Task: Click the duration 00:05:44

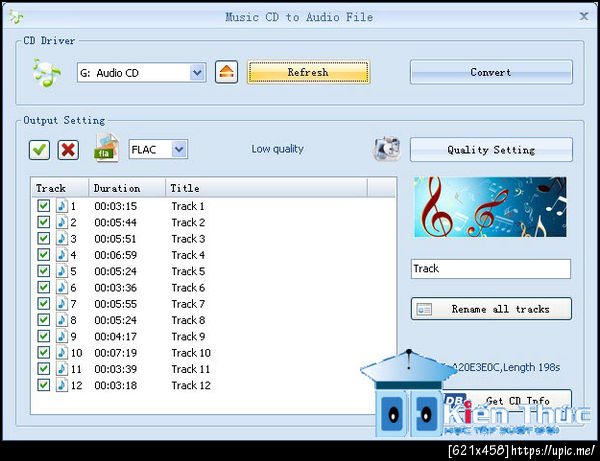Action: point(116,223)
